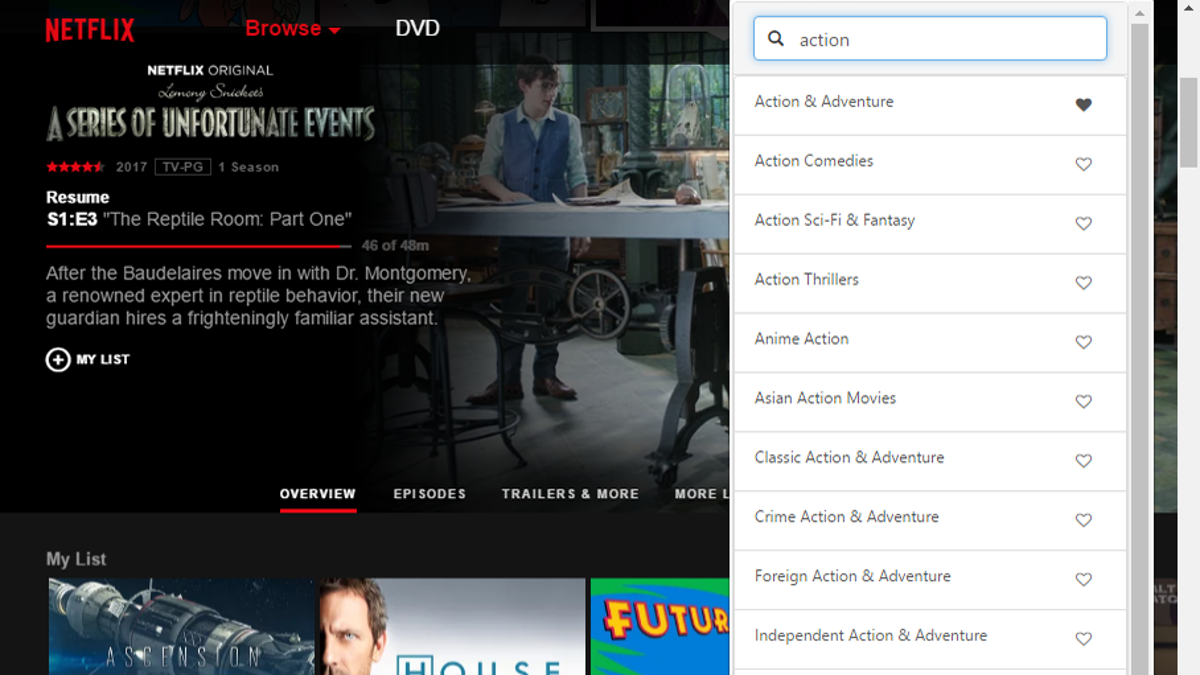
Task: Click the Netflix logo
Action: pos(90,30)
